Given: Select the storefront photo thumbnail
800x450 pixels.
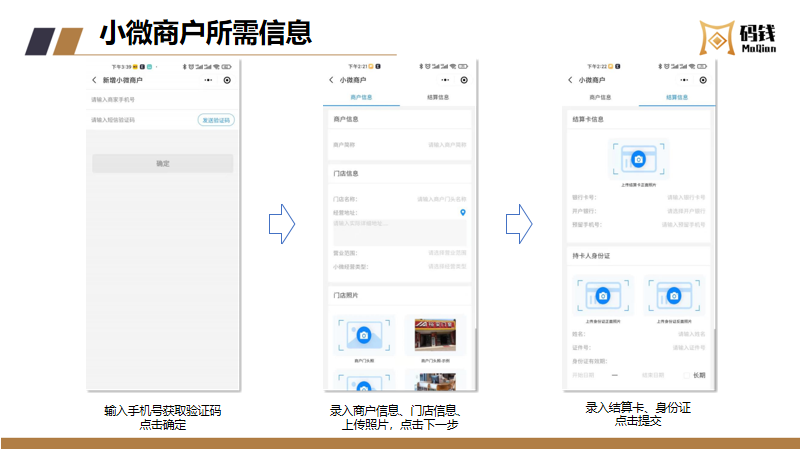Looking at the screenshot, I should 435,335.
